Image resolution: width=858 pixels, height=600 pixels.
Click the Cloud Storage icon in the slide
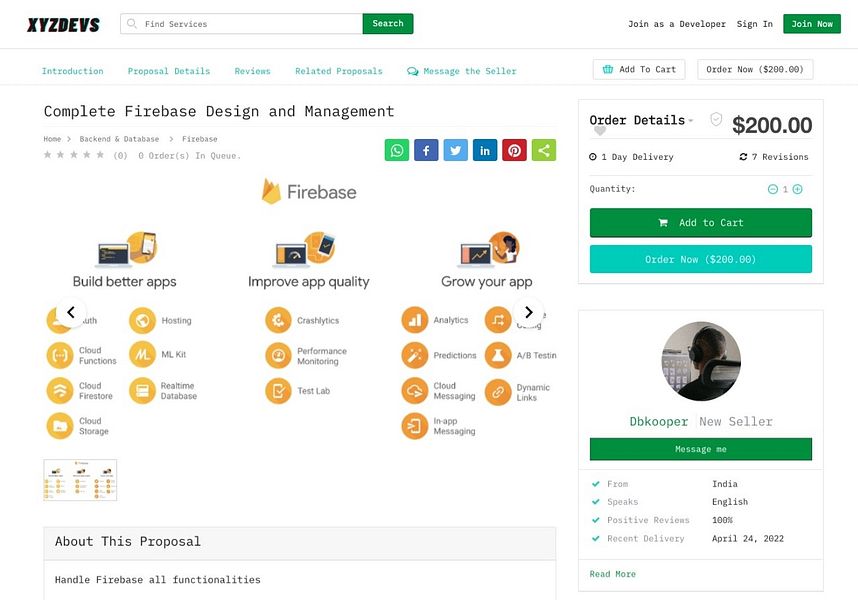coord(60,426)
